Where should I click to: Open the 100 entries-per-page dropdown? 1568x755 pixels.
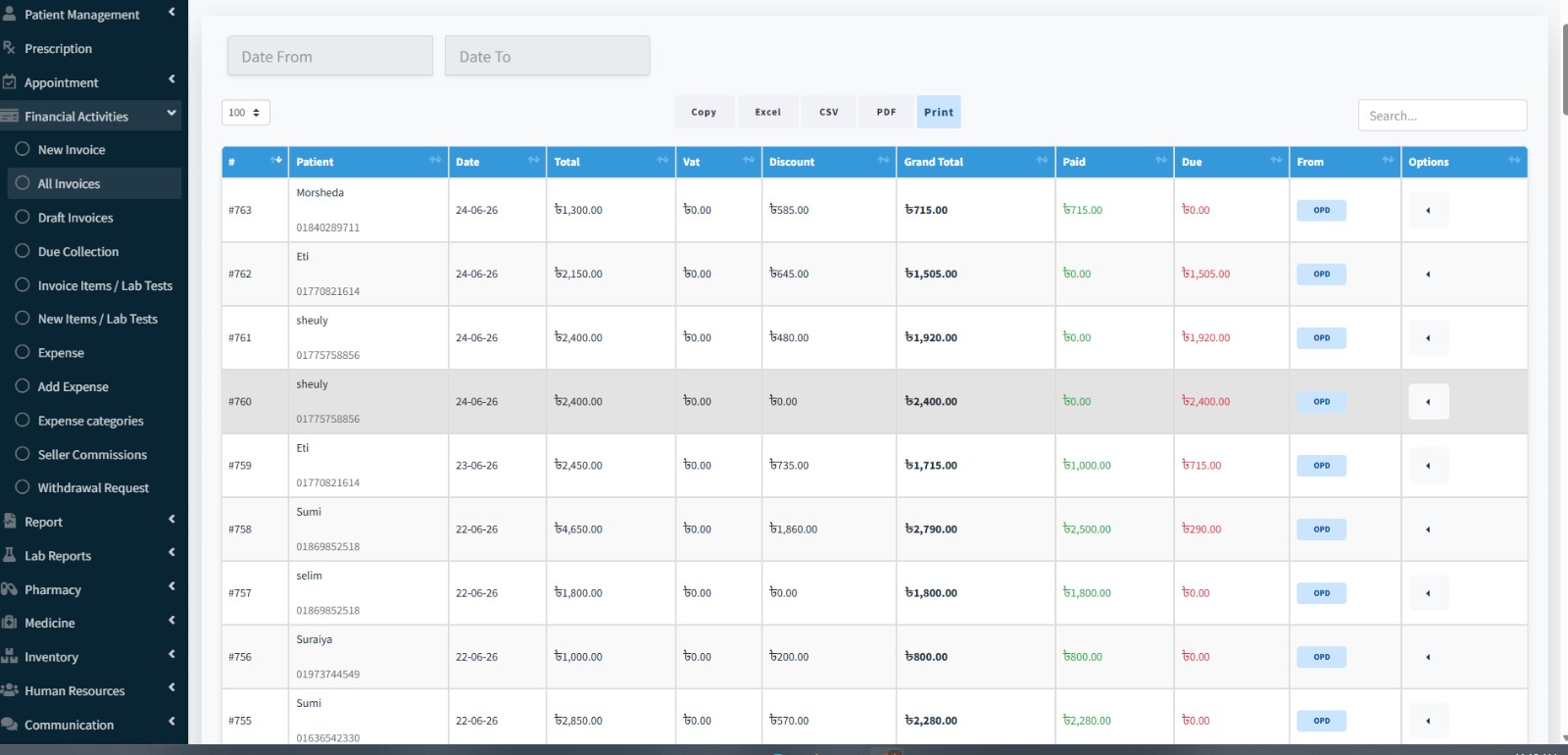click(246, 113)
